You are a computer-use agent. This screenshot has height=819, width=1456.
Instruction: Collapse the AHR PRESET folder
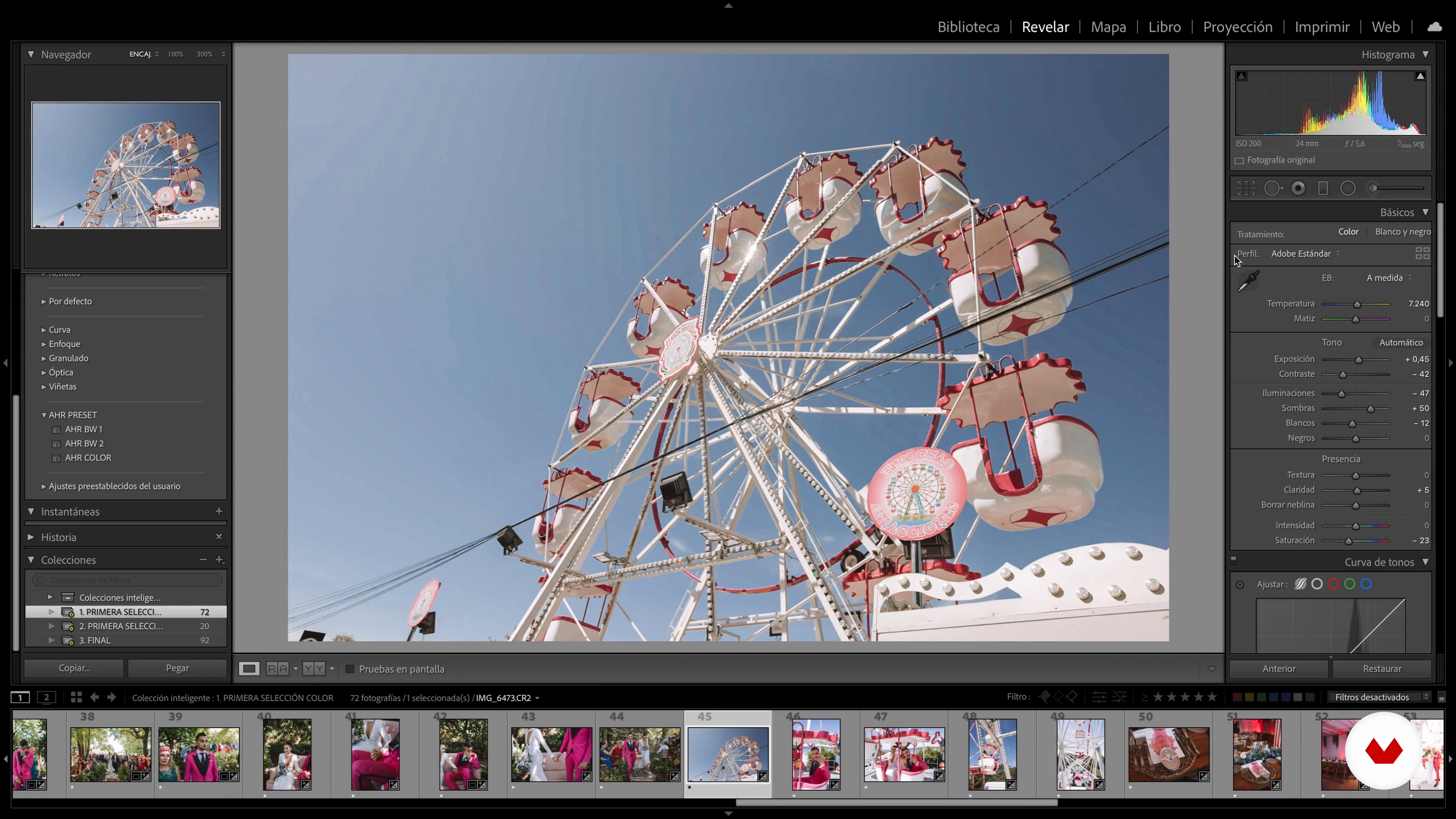coord(44,415)
